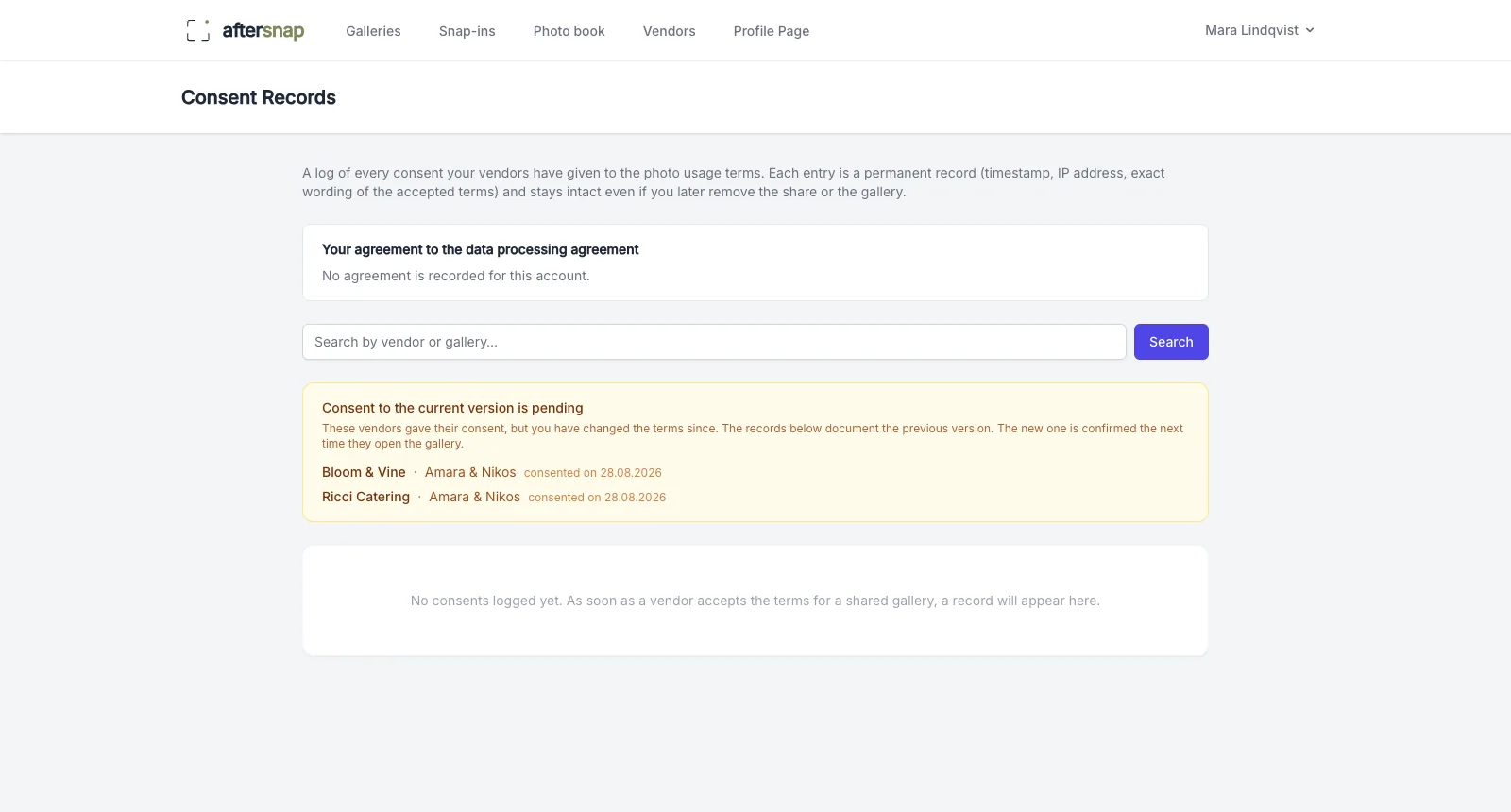
Task: Click the "No consents logged yet" message
Action: (x=755, y=601)
